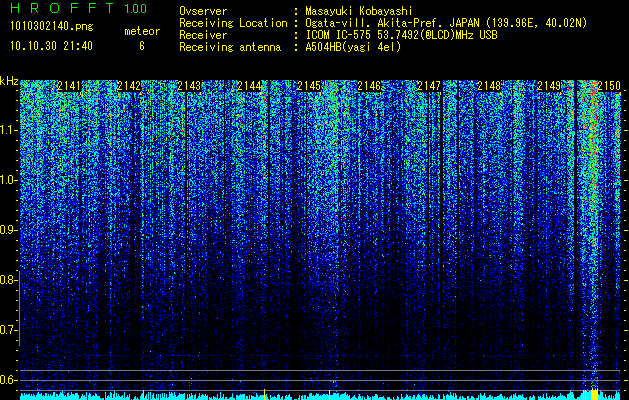Image resolution: width=629 pixels, height=400 pixels.
Task: Click the 1.0 kHz axis label
Action: [11, 180]
